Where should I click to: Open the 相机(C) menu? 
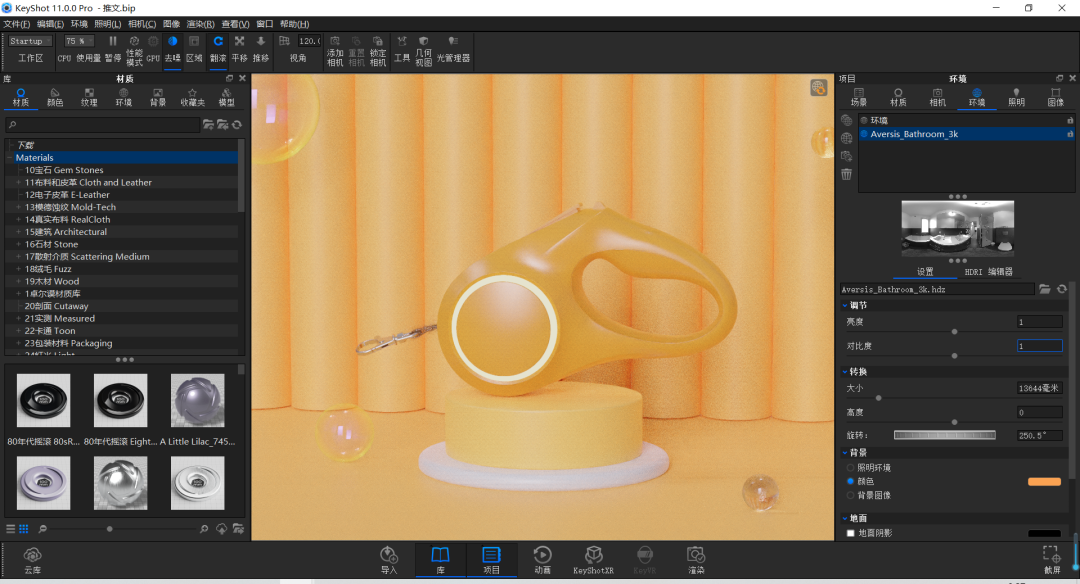point(142,24)
